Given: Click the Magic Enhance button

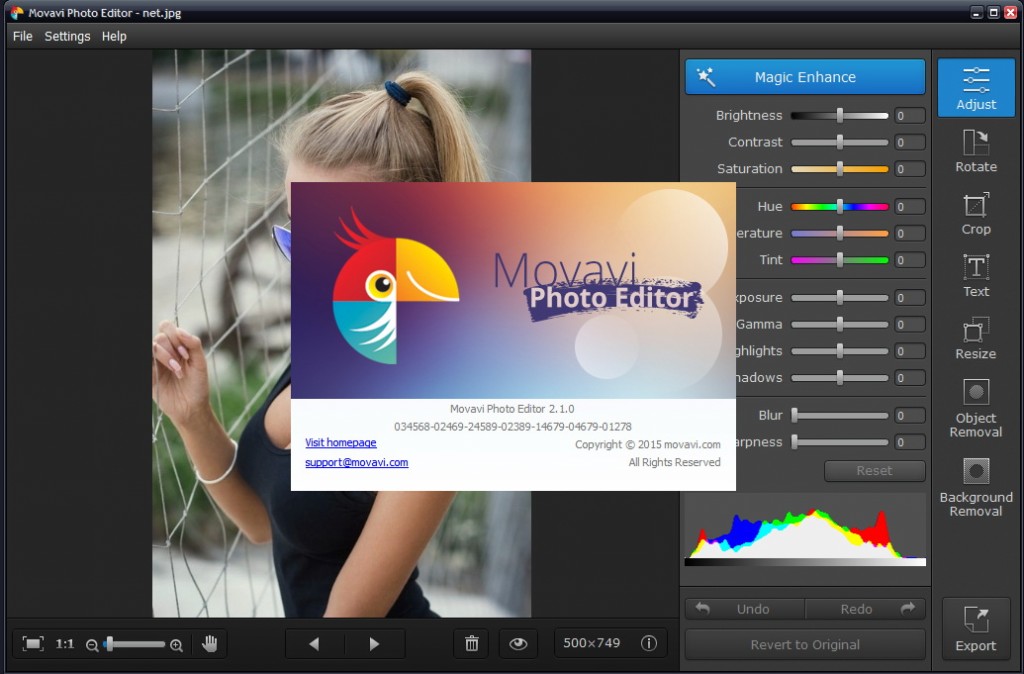Looking at the screenshot, I should point(805,77).
